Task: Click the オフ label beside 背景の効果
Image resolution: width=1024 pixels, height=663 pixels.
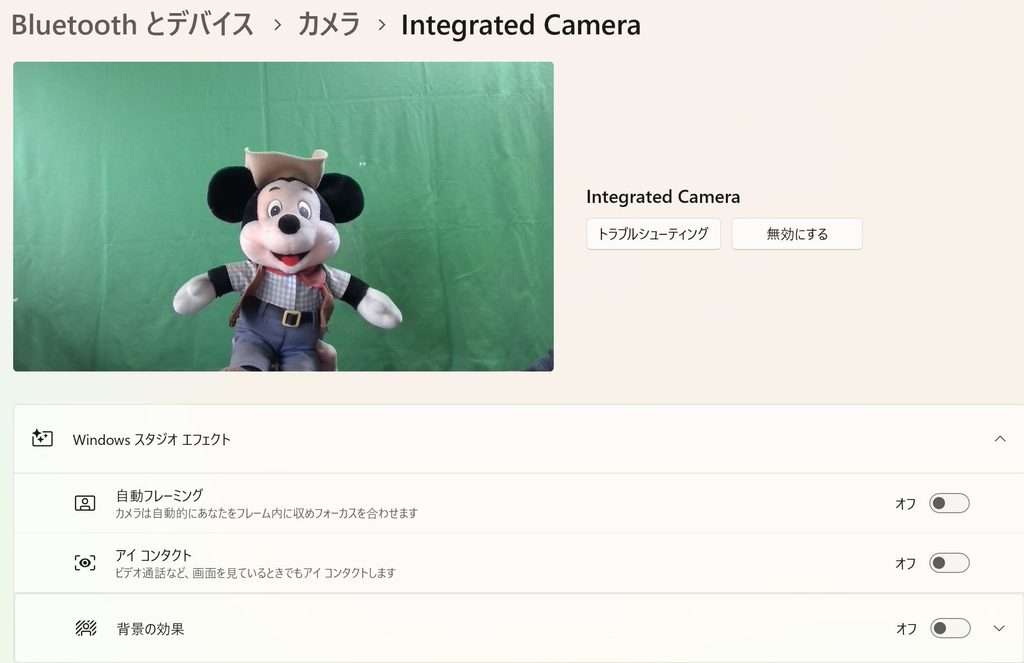Action: click(906, 628)
